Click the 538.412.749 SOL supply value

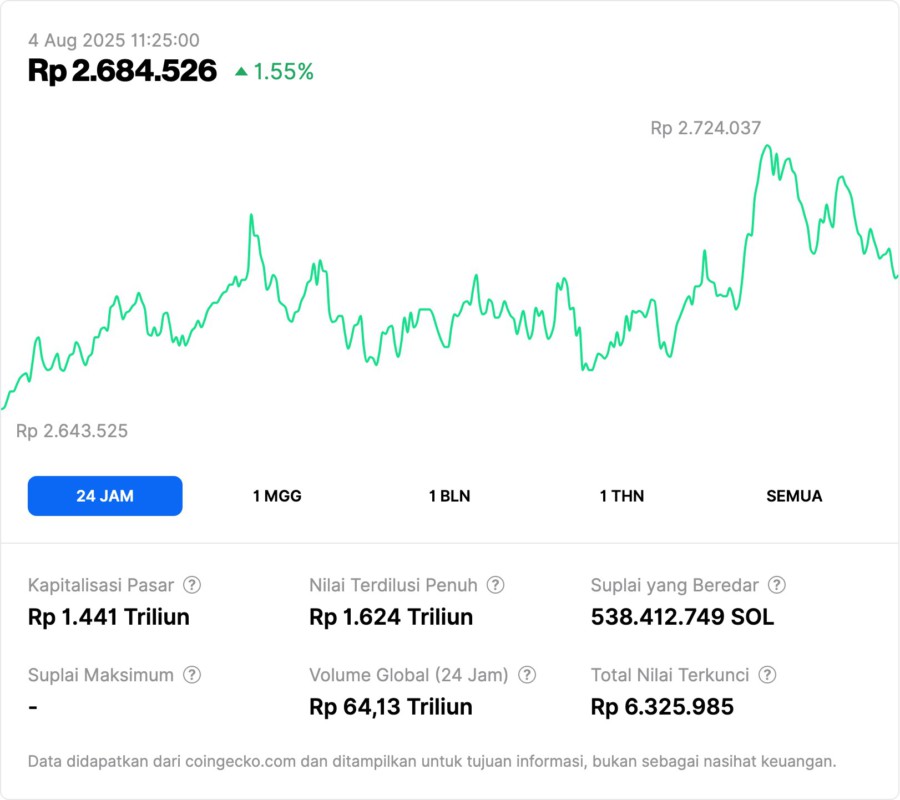(x=682, y=617)
